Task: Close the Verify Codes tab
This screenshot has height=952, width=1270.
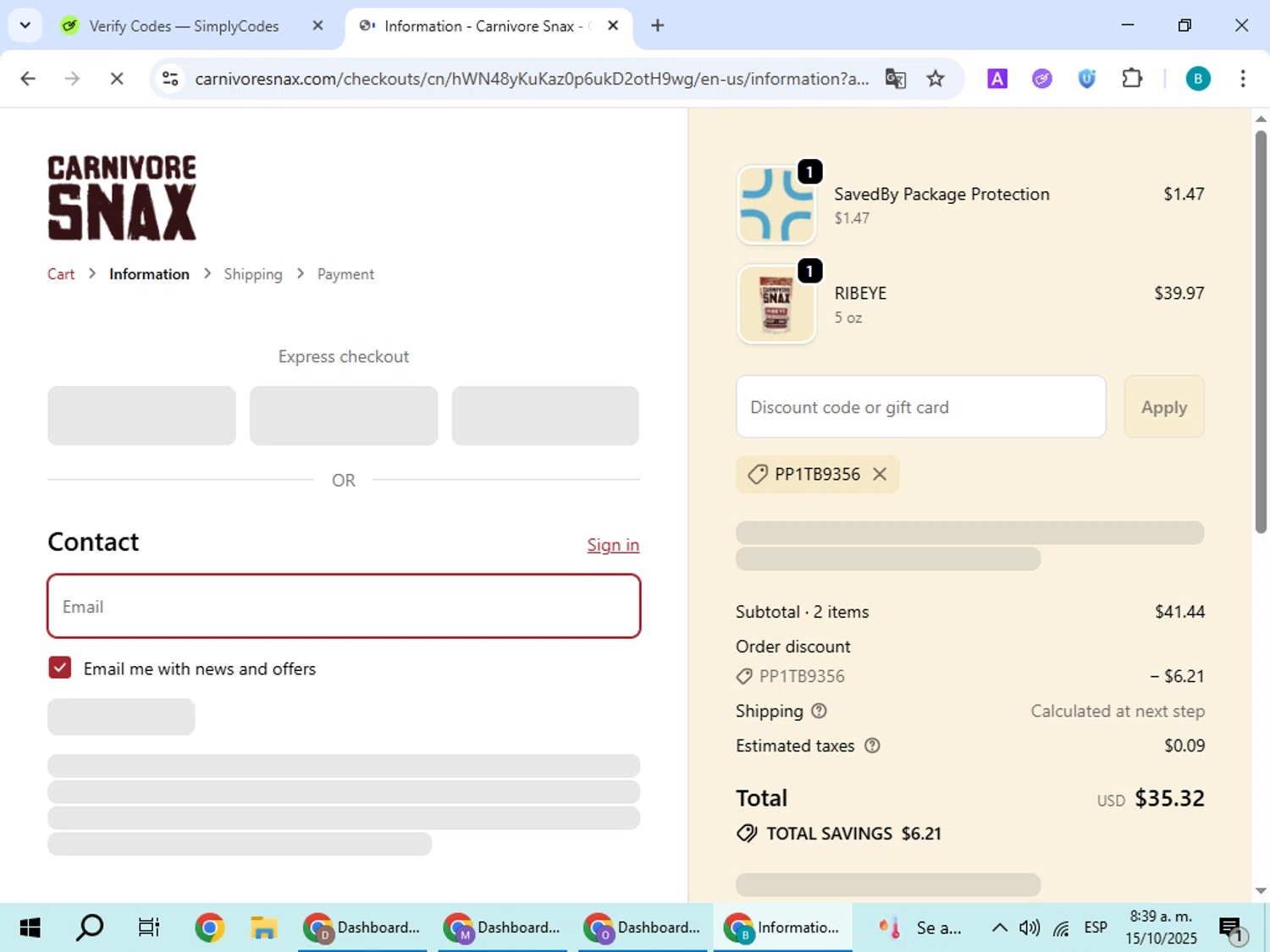Action: point(317,25)
